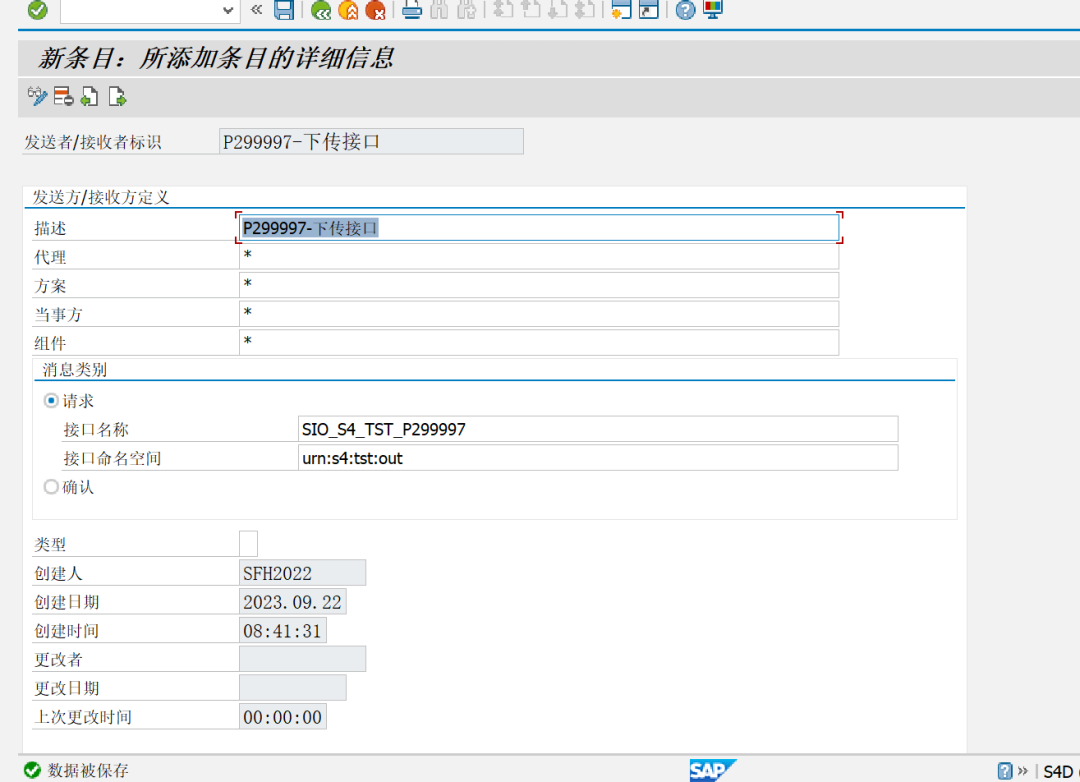Open the command field dropdown arrow

228,10
